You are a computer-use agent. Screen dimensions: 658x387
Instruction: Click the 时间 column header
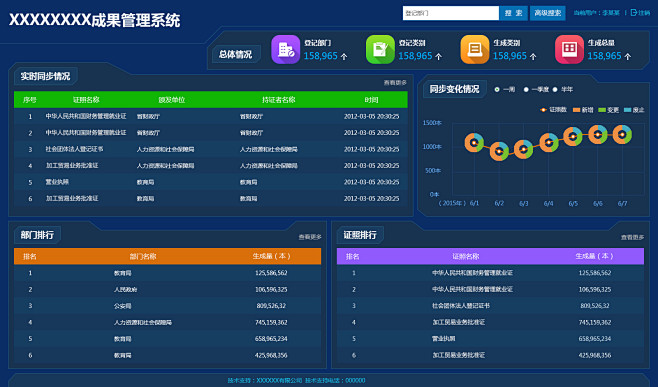pyautogui.click(x=371, y=100)
